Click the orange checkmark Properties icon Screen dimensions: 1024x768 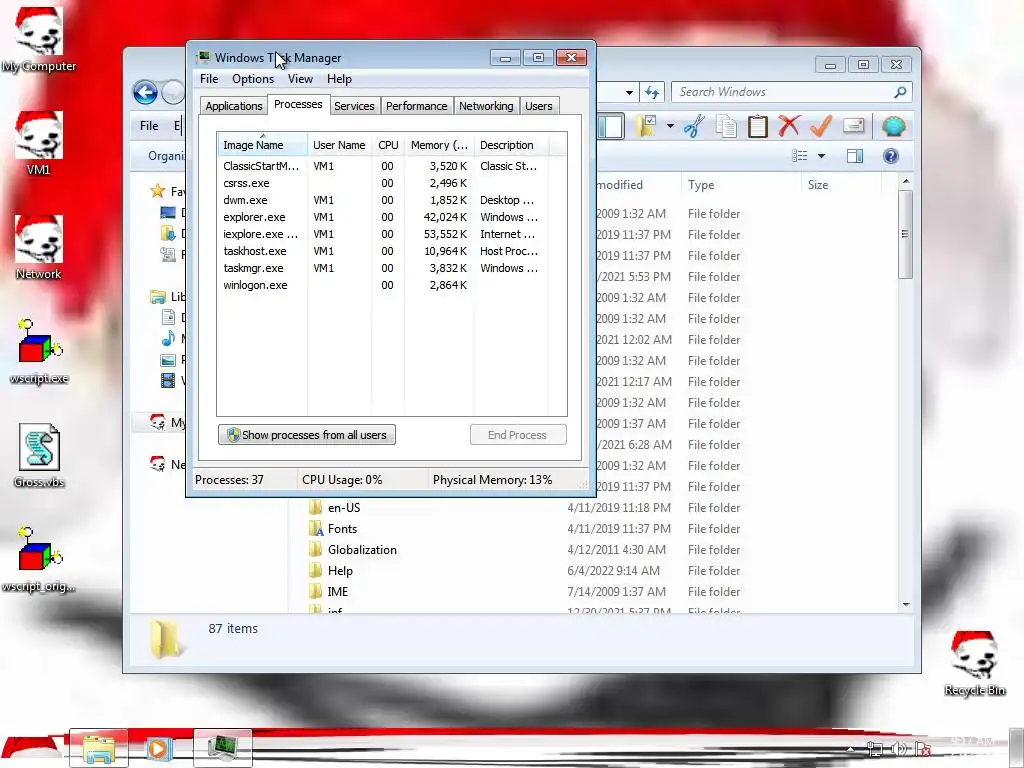pos(821,125)
